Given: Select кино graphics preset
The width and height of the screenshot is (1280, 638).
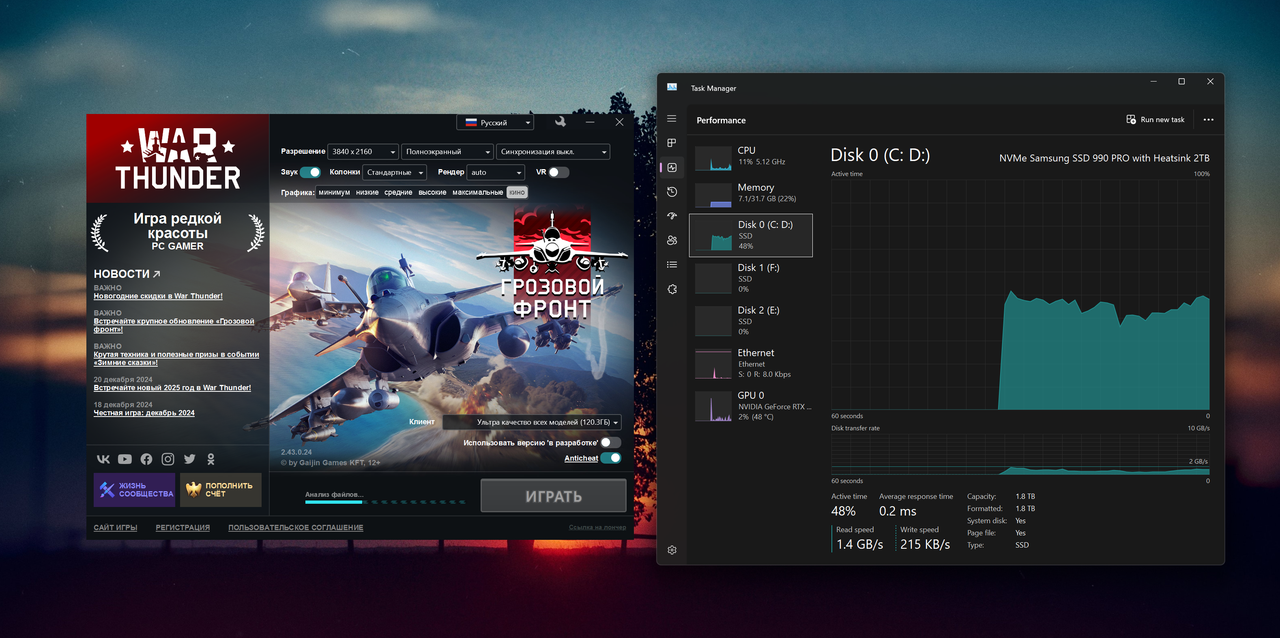Looking at the screenshot, I should click(x=517, y=192).
